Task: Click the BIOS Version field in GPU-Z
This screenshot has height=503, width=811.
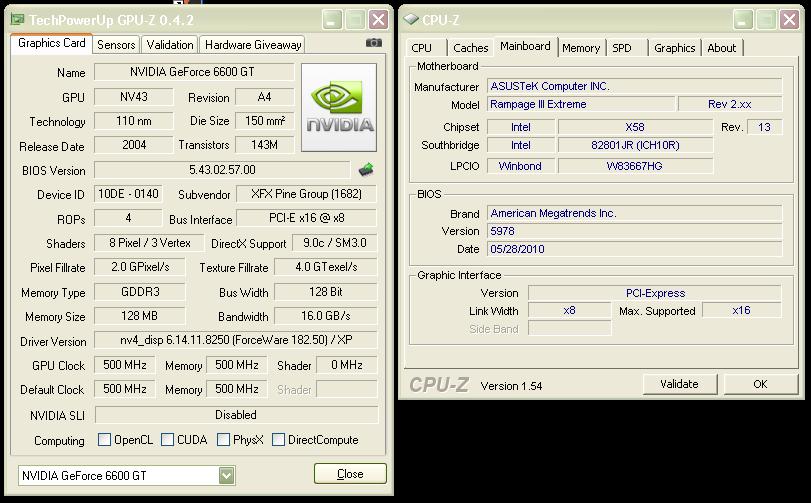Action: [222, 170]
